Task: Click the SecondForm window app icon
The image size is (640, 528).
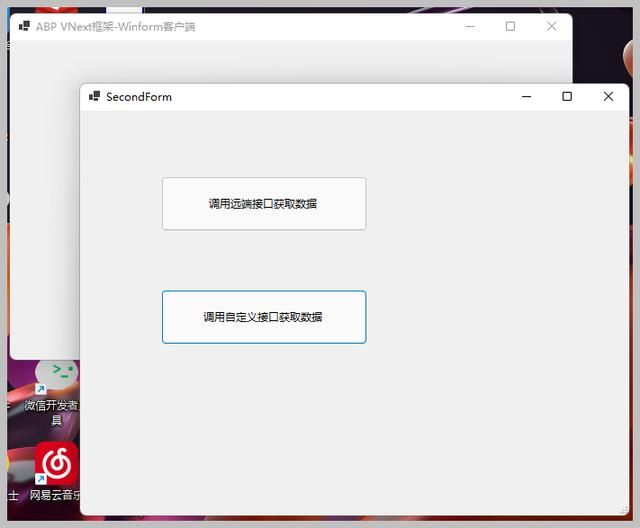Action: coord(94,97)
